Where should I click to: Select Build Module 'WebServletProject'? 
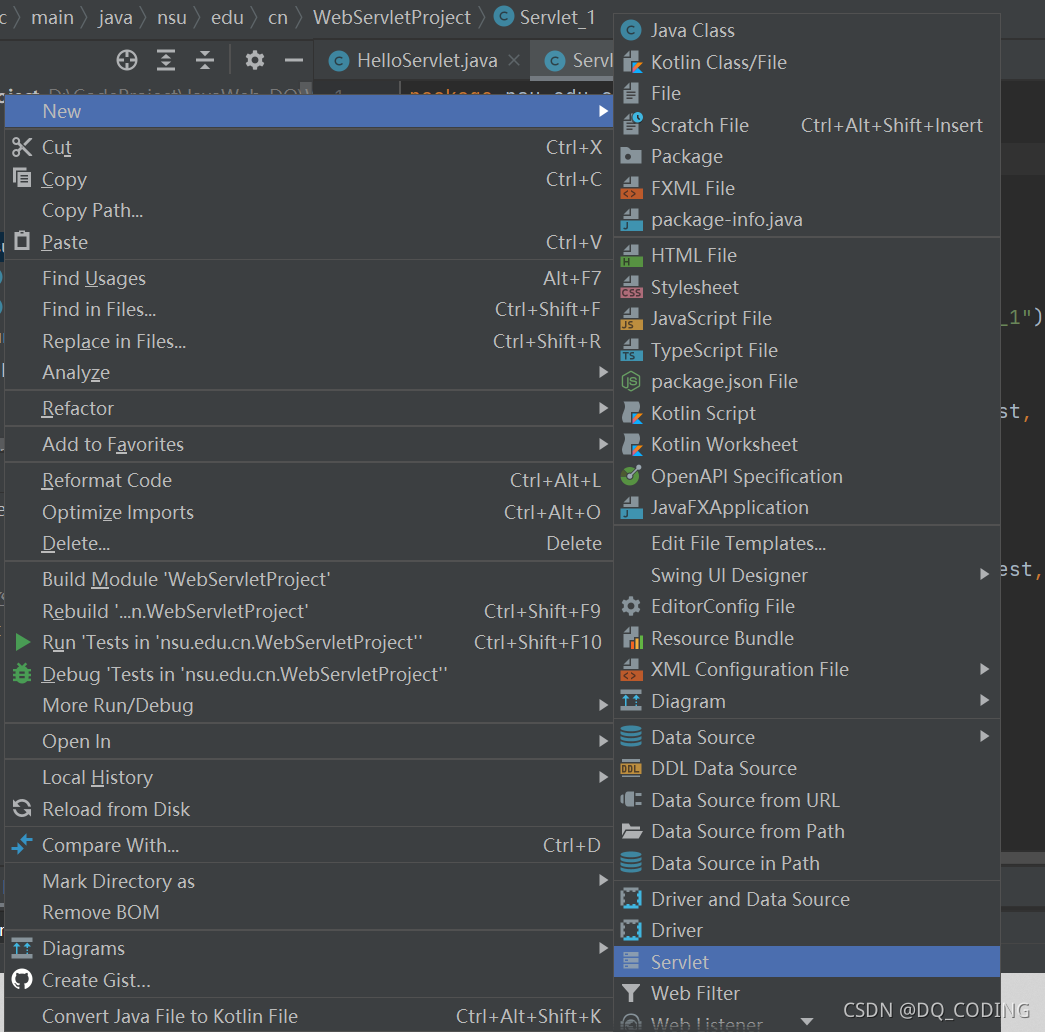(x=309, y=579)
